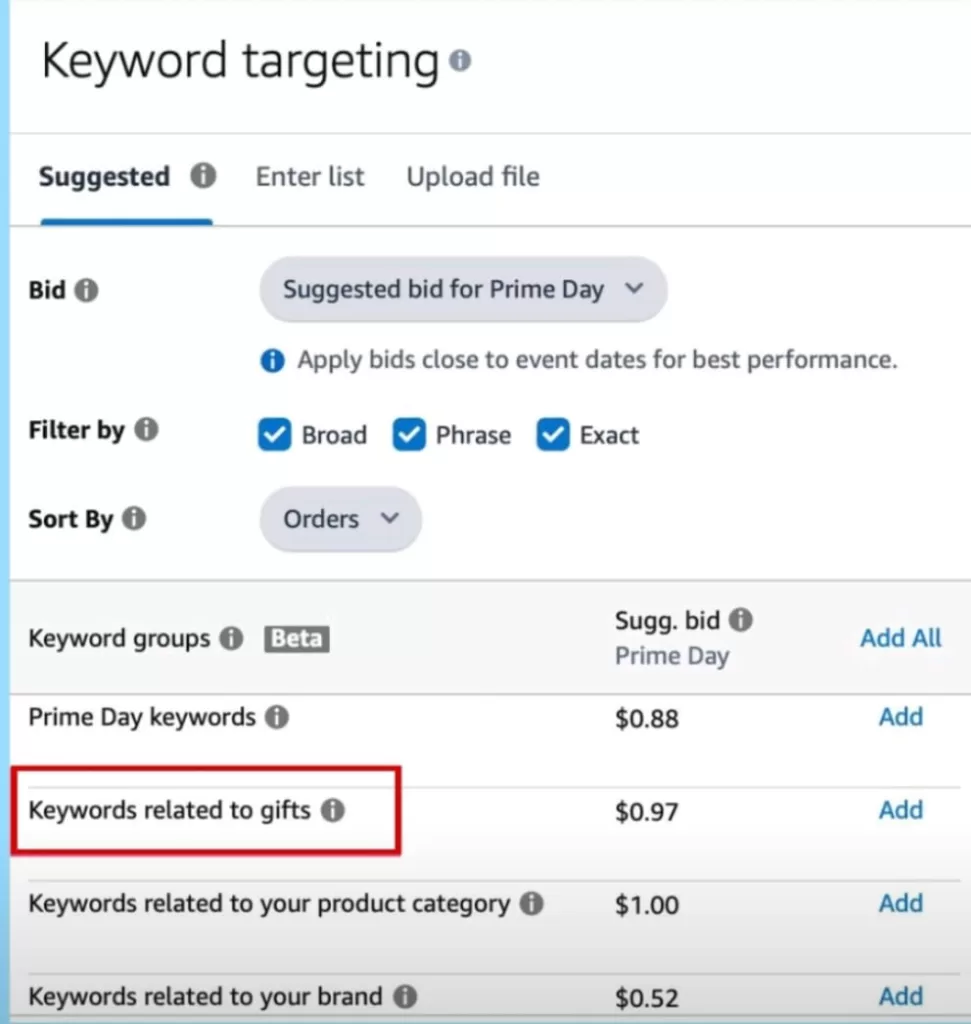
Task: Open the Upload file tab
Action: point(472,177)
